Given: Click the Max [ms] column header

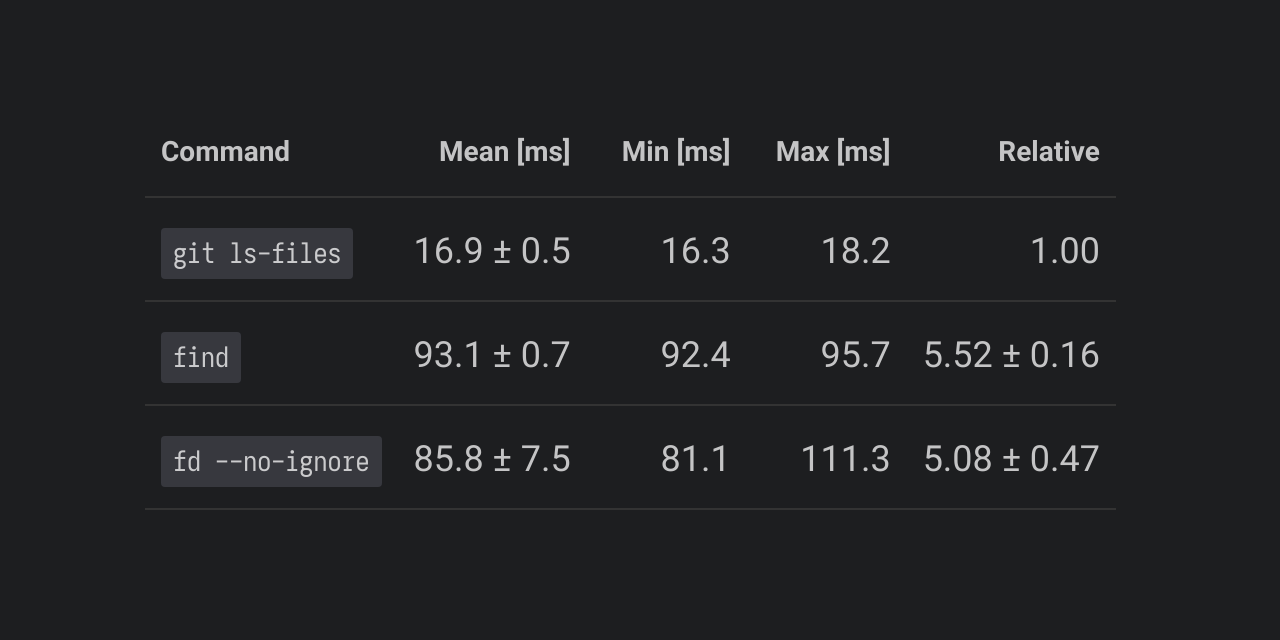Looking at the screenshot, I should (832, 152).
